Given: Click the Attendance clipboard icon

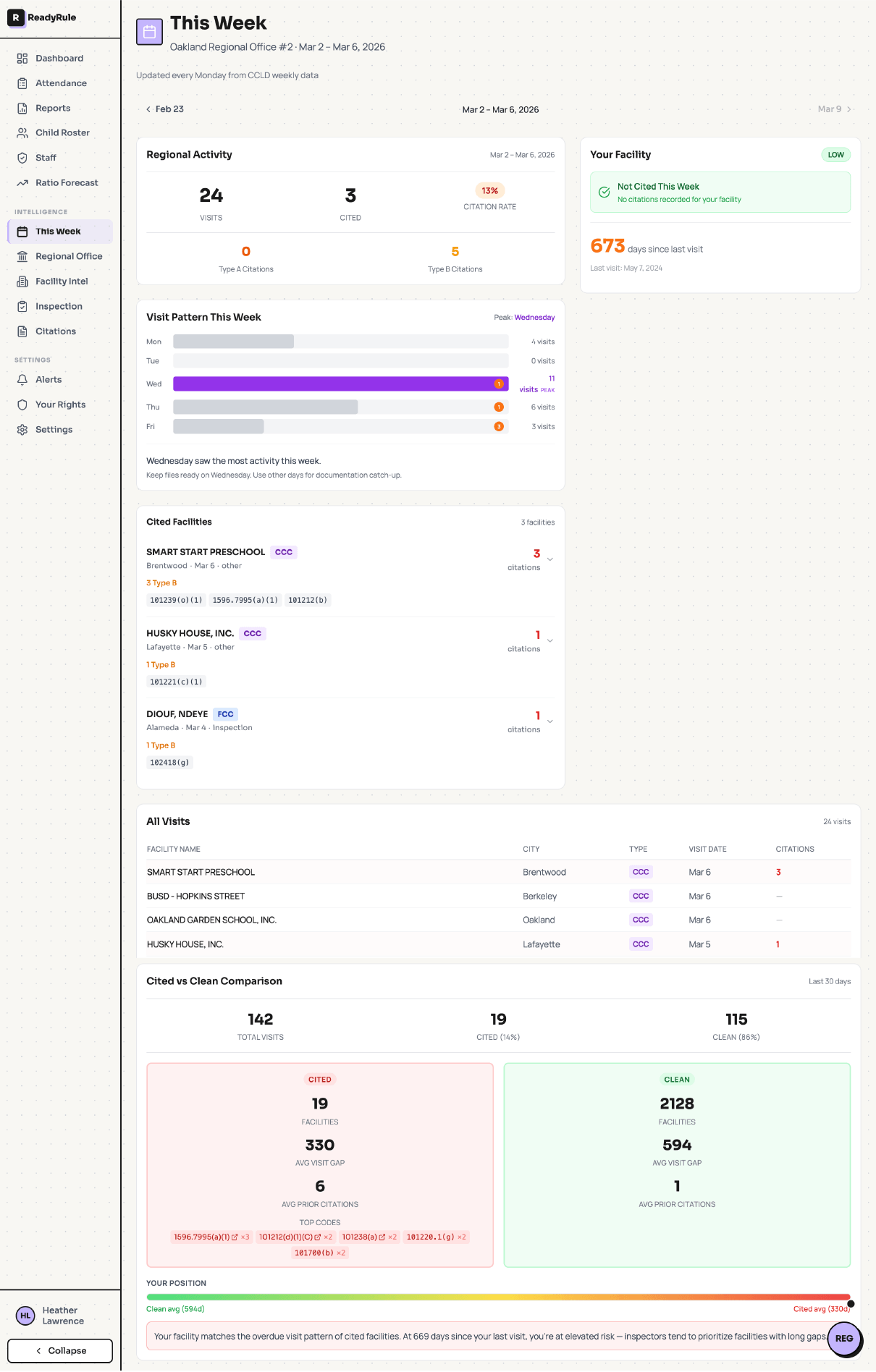Looking at the screenshot, I should (x=22, y=83).
